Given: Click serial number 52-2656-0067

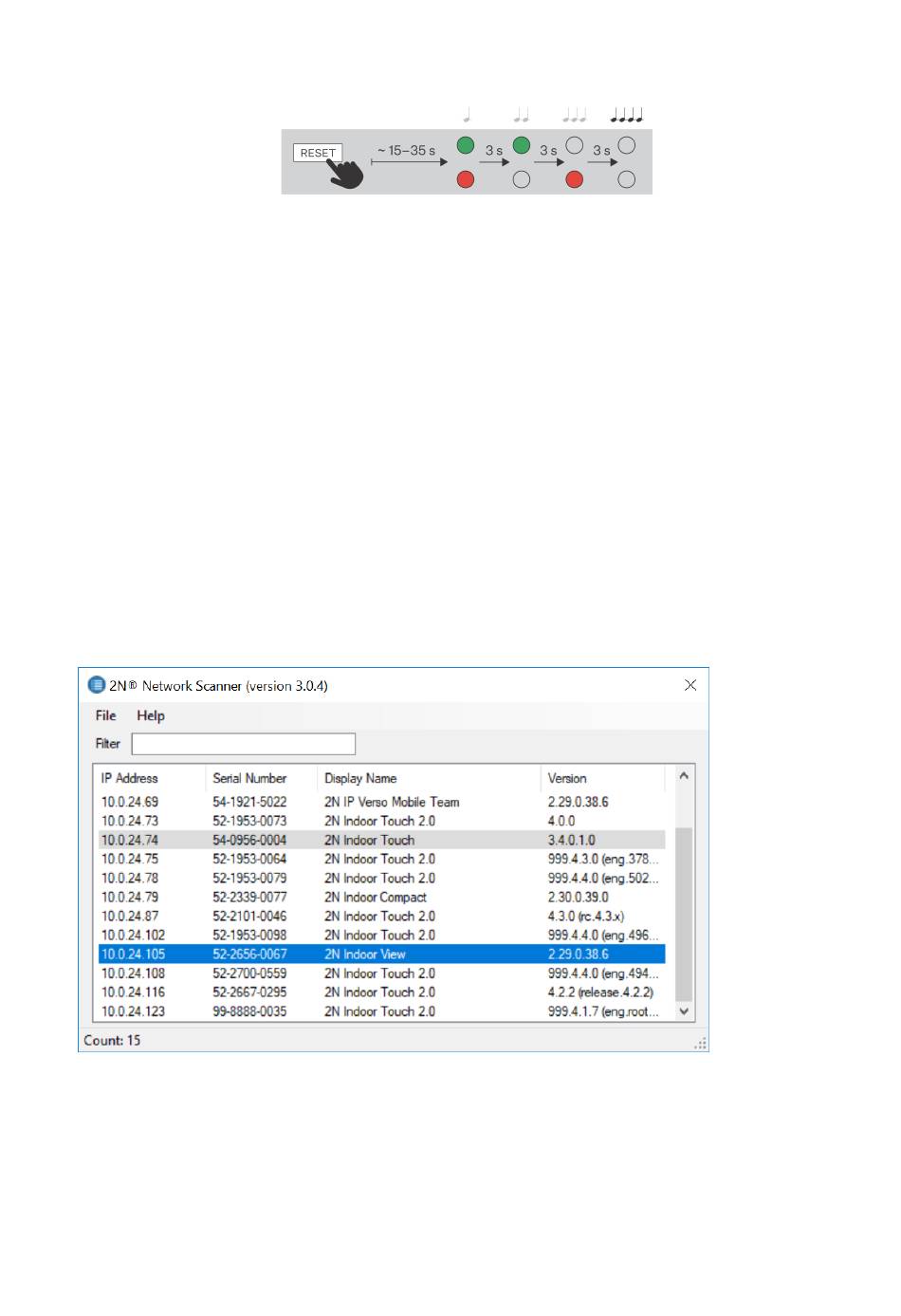Looking at the screenshot, I should click(249, 954).
